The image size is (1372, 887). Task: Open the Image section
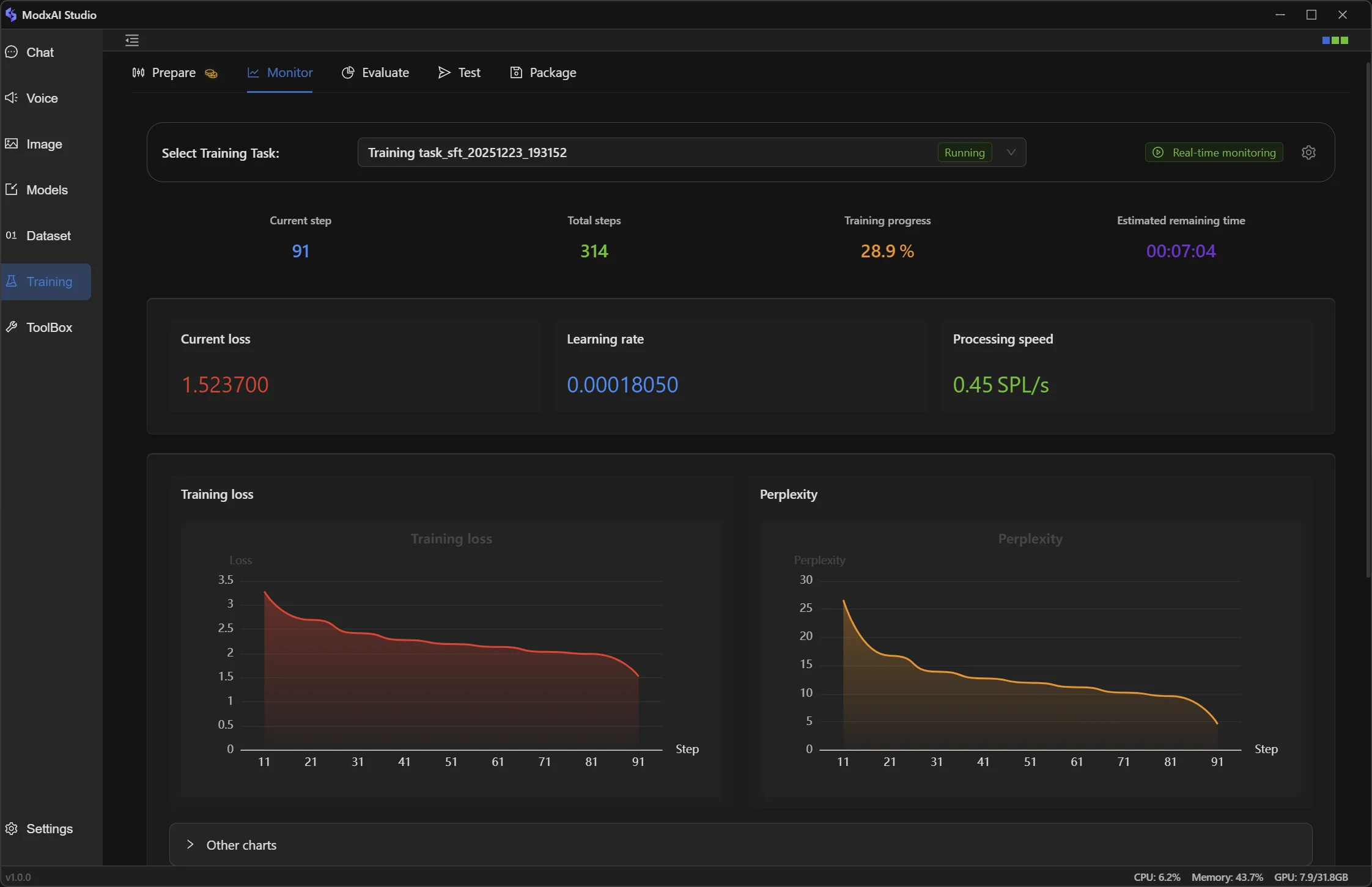(44, 144)
